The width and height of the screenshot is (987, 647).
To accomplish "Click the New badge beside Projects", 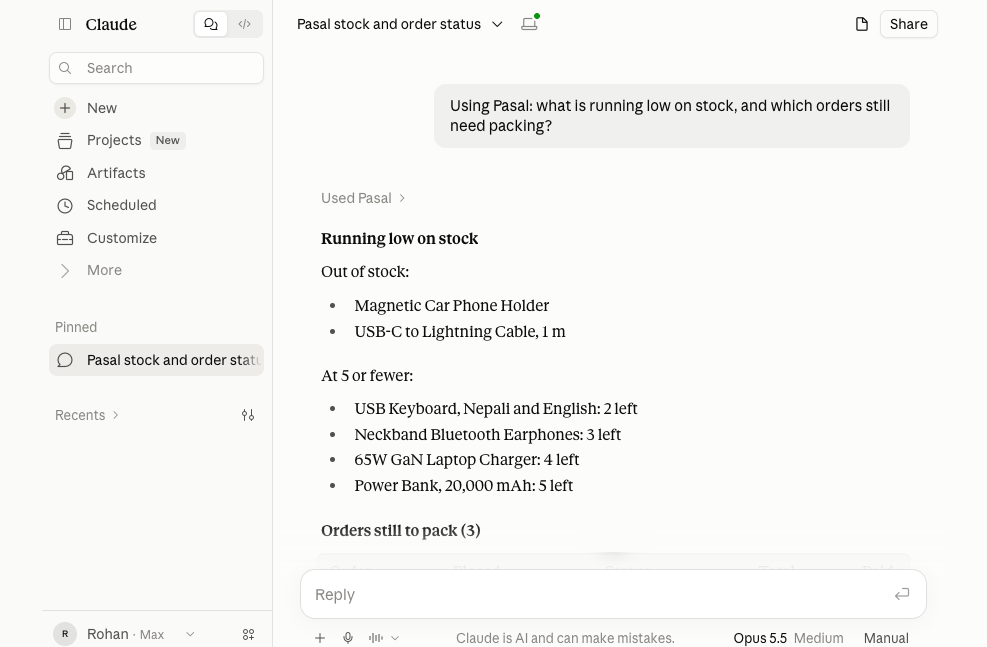I will click(167, 140).
